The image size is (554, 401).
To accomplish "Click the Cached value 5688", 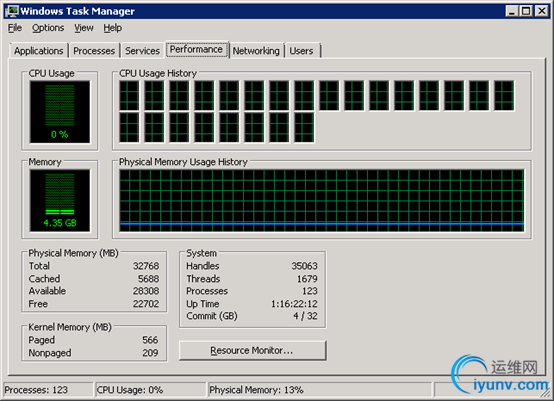I will click(x=148, y=279).
